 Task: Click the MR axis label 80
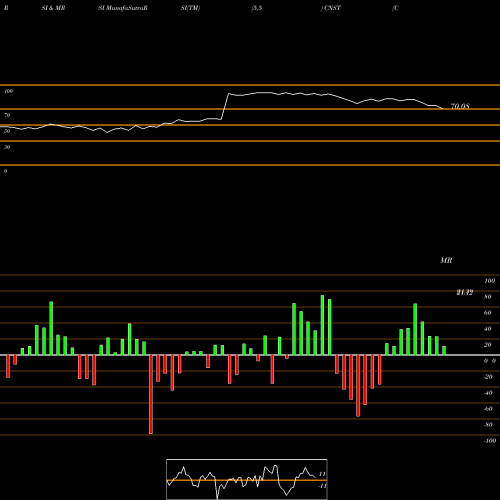click(488, 297)
